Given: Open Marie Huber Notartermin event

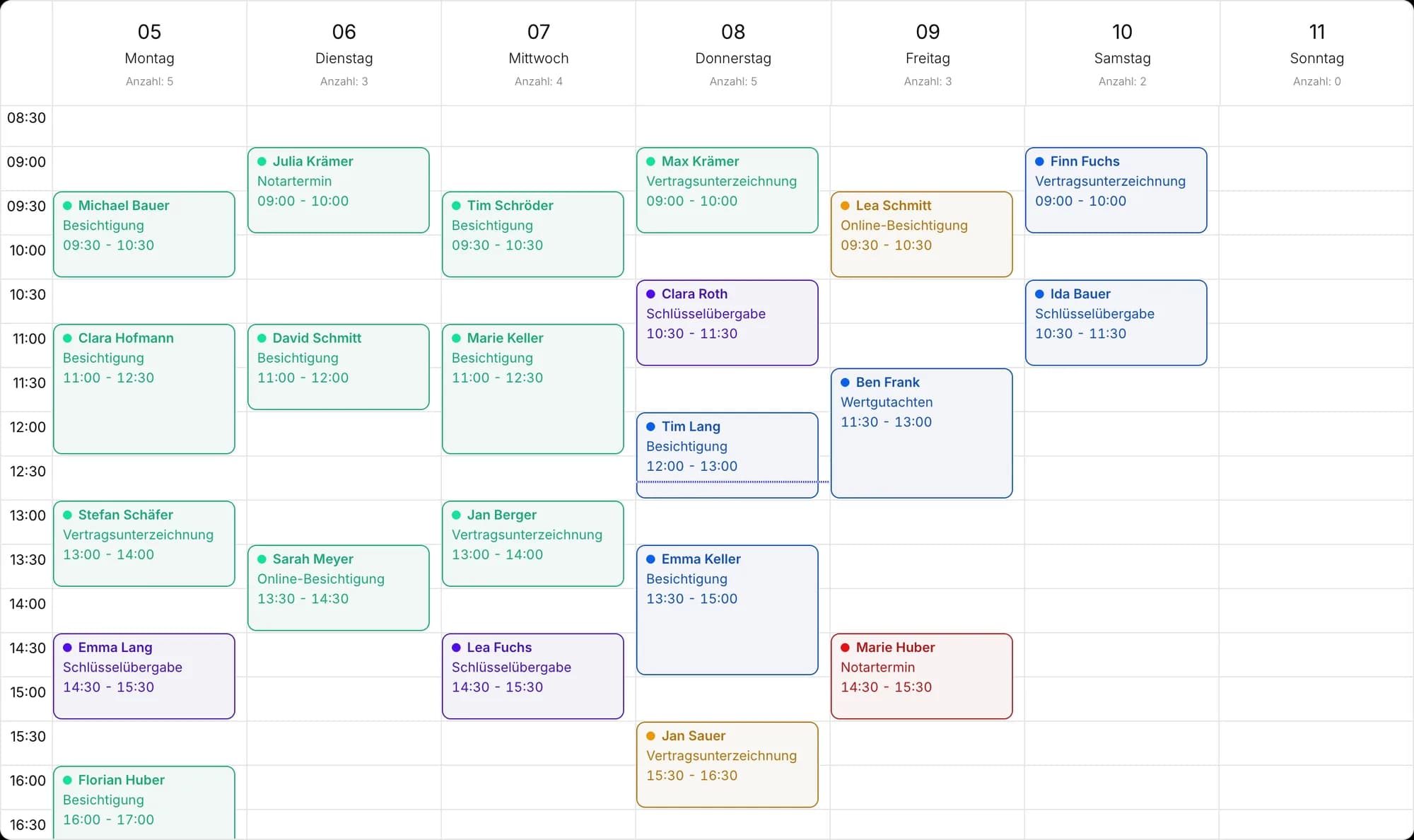Looking at the screenshot, I should click(x=922, y=676).
